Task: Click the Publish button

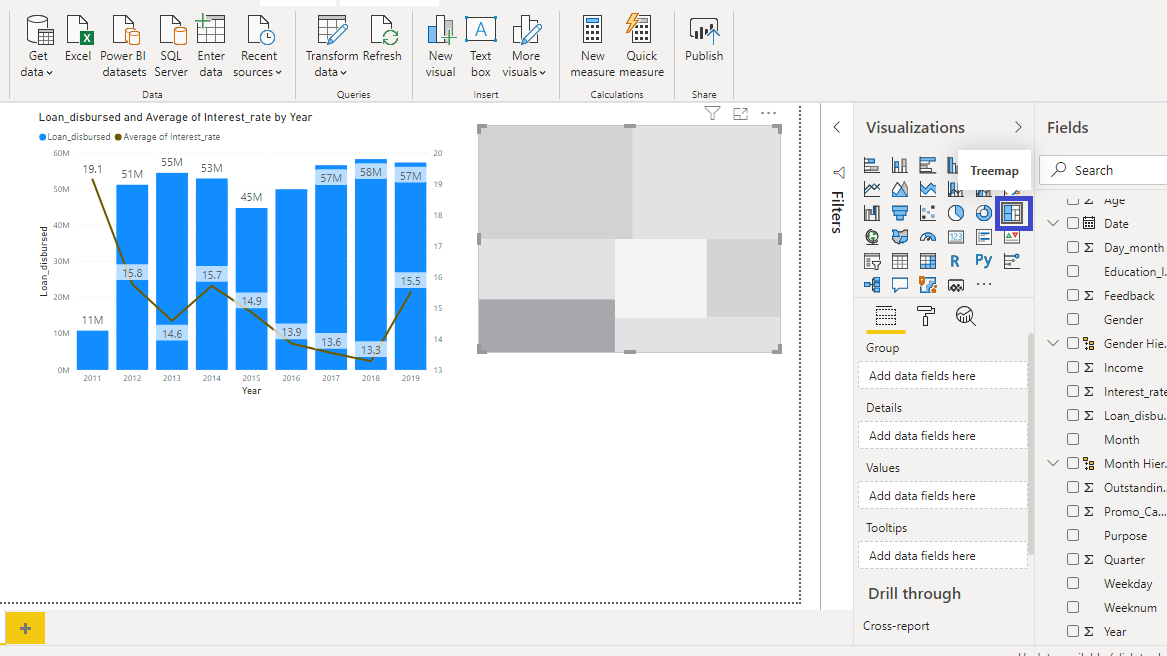Action: click(x=704, y=40)
